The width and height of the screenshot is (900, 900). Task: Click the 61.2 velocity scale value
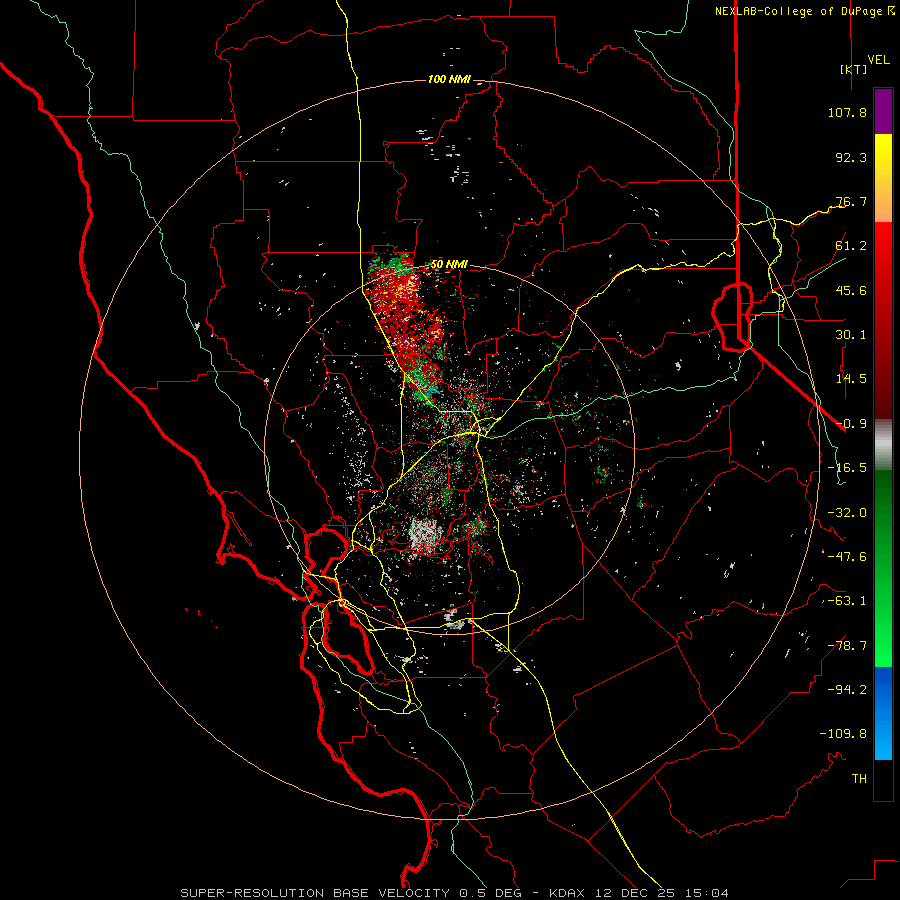click(x=851, y=246)
